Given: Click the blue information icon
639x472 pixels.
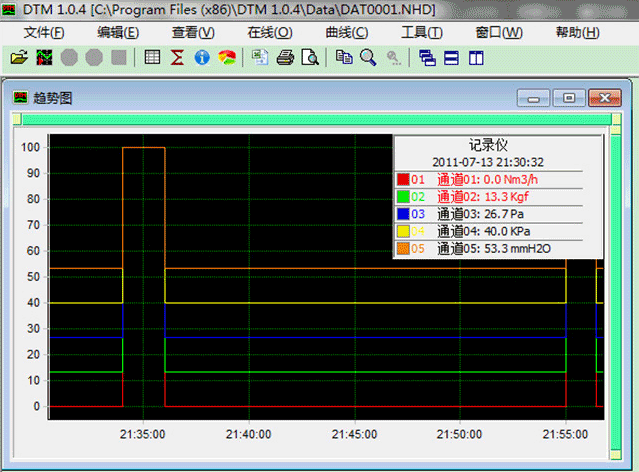Looking at the screenshot, I should pos(202,58).
